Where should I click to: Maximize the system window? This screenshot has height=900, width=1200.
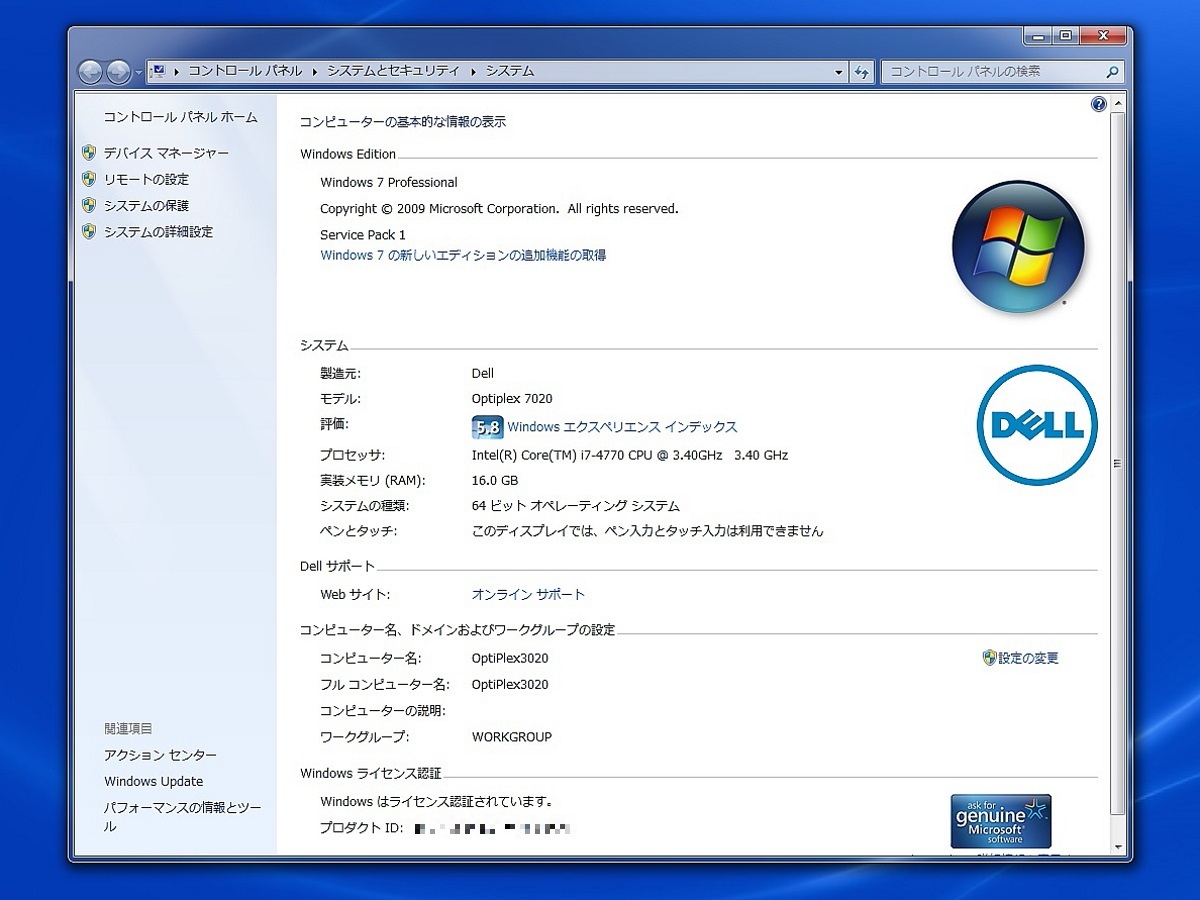(x=1065, y=35)
